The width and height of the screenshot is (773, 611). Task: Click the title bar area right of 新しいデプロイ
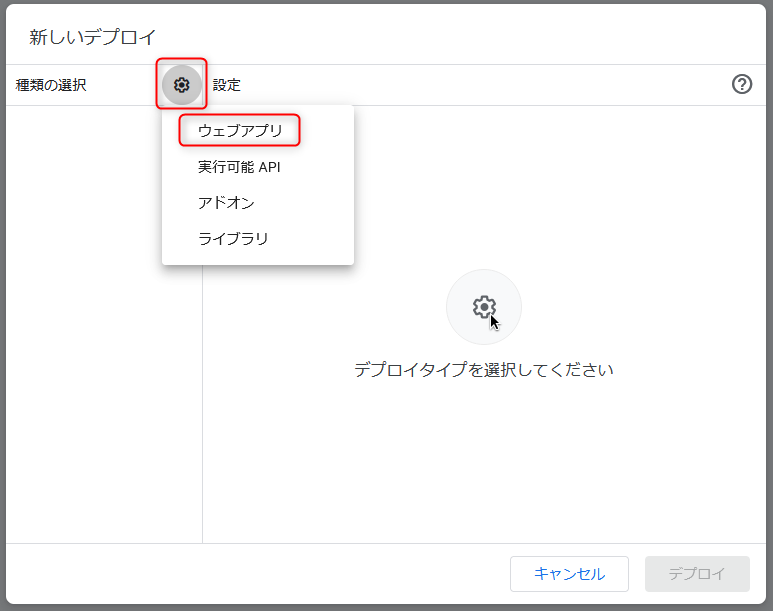pos(450,37)
